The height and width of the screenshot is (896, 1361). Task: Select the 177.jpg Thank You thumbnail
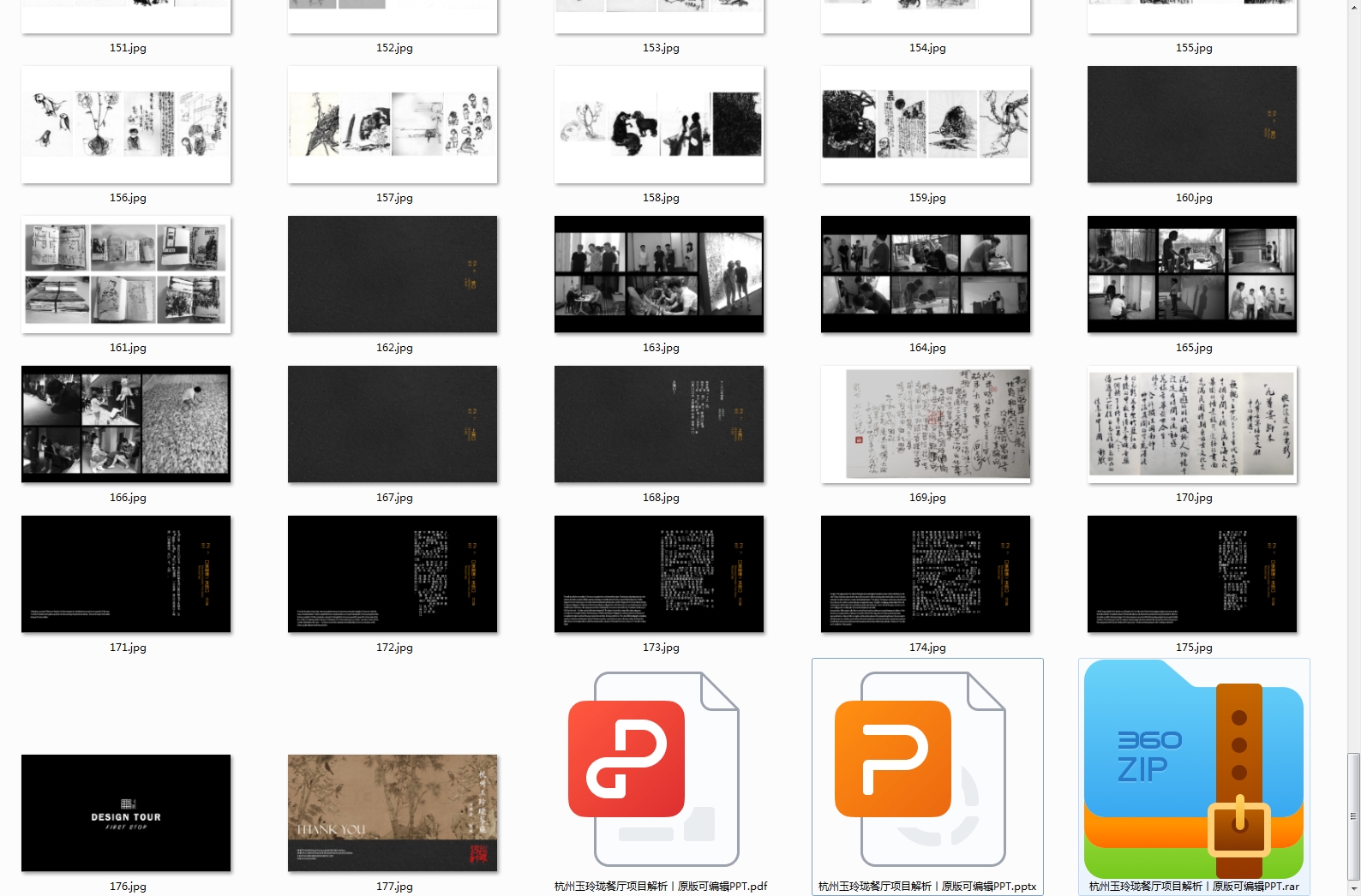click(x=393, y=813)
